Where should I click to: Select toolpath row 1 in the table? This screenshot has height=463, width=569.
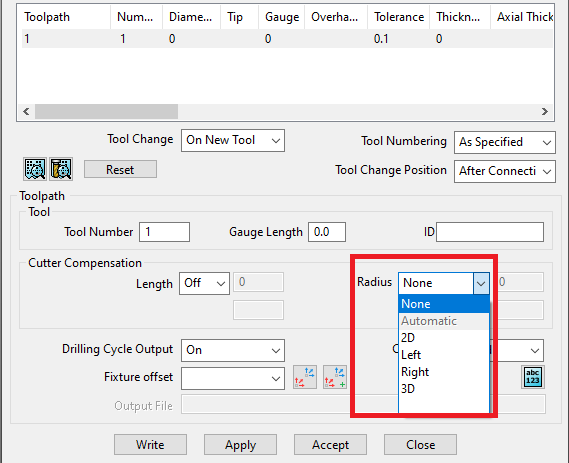click(x=287, y=39)
